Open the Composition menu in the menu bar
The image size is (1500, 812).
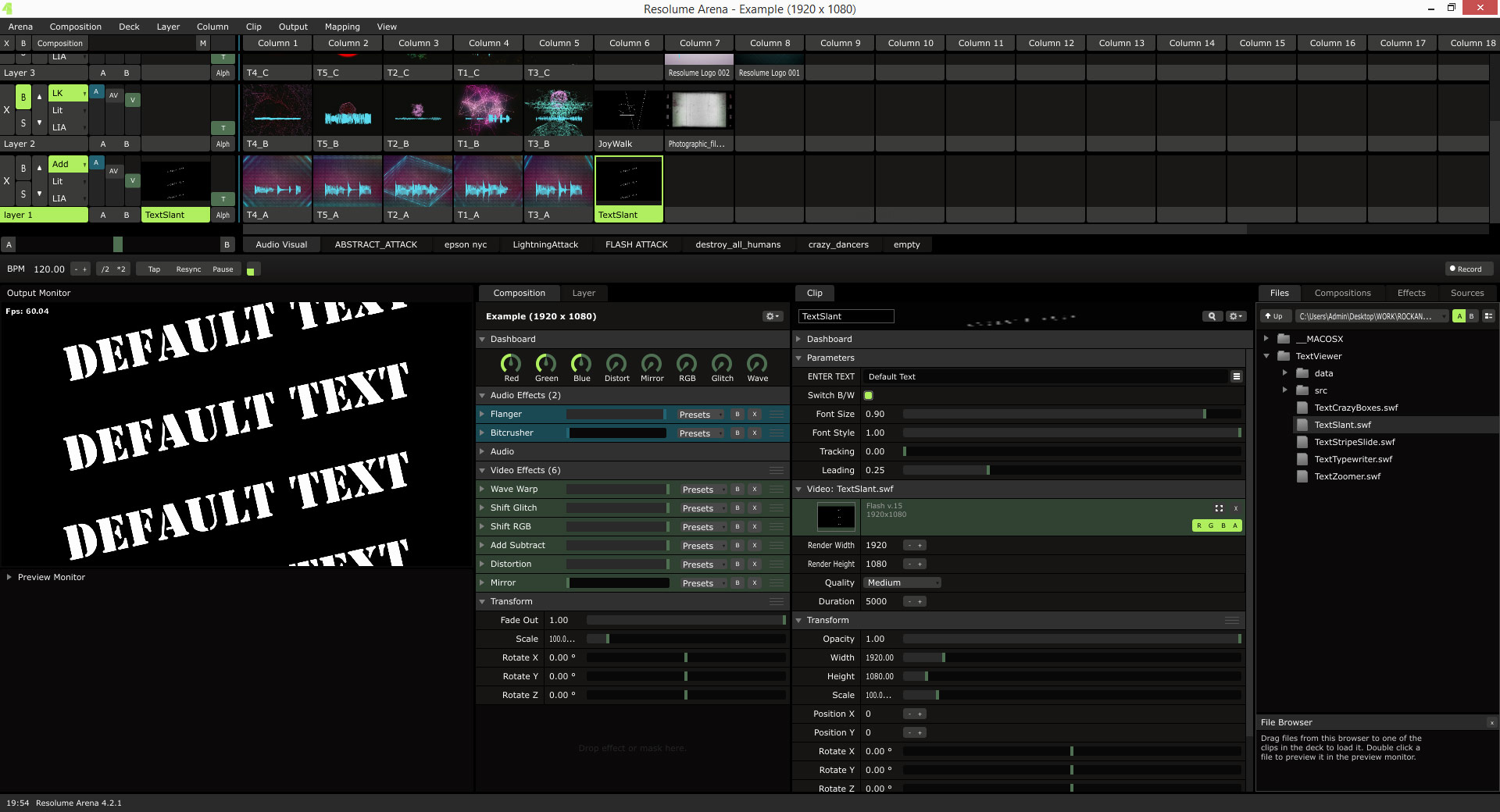tap(75, 26)
